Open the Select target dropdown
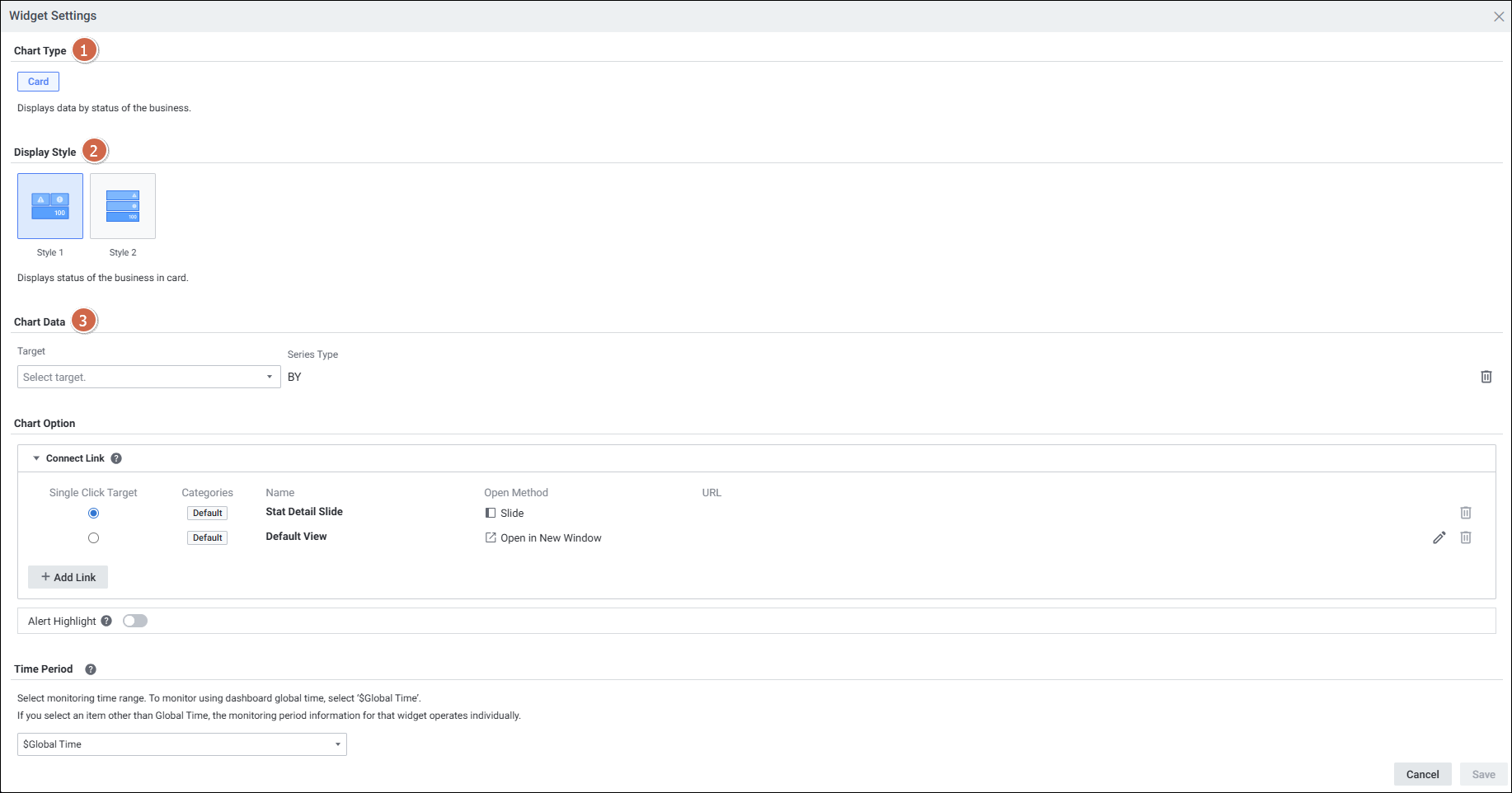Screen dimensions: 1512x793 coord(148,377)
